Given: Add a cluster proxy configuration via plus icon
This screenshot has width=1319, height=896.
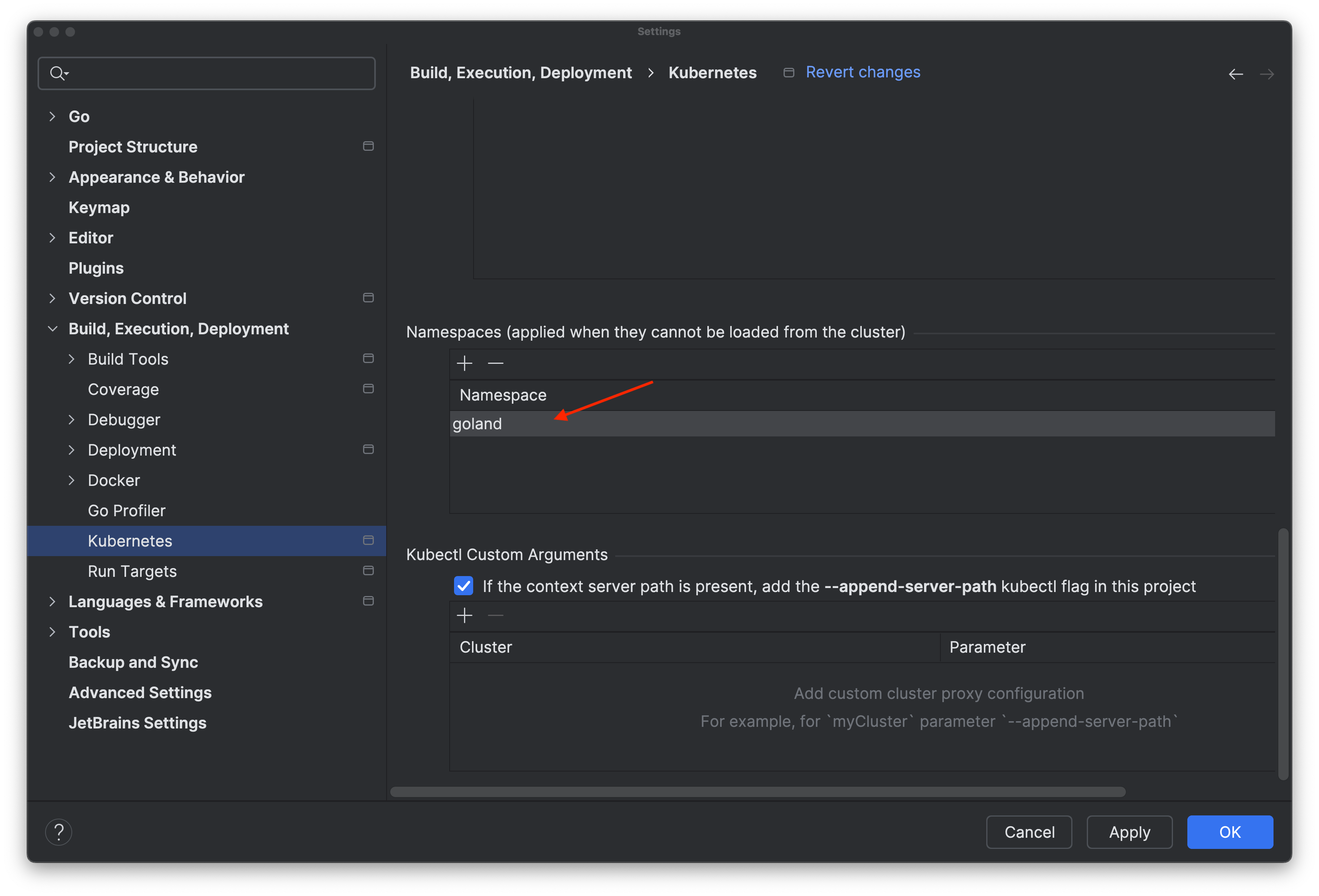Looking at the screenshot, I should point(464,615).
